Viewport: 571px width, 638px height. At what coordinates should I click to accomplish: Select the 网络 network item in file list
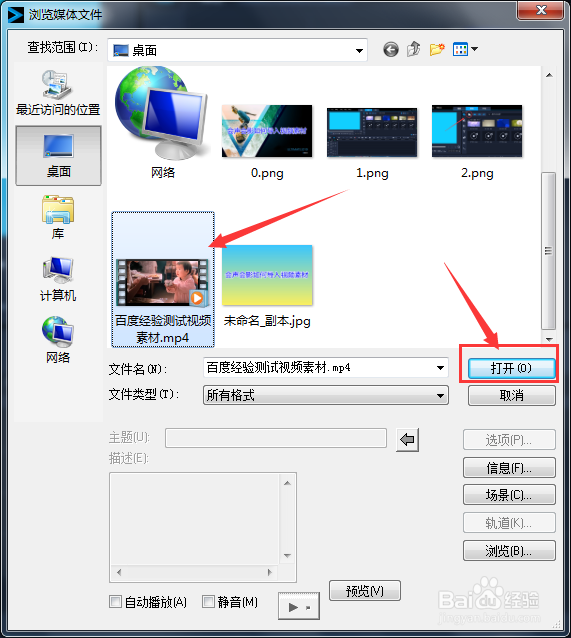pos(162,123)
